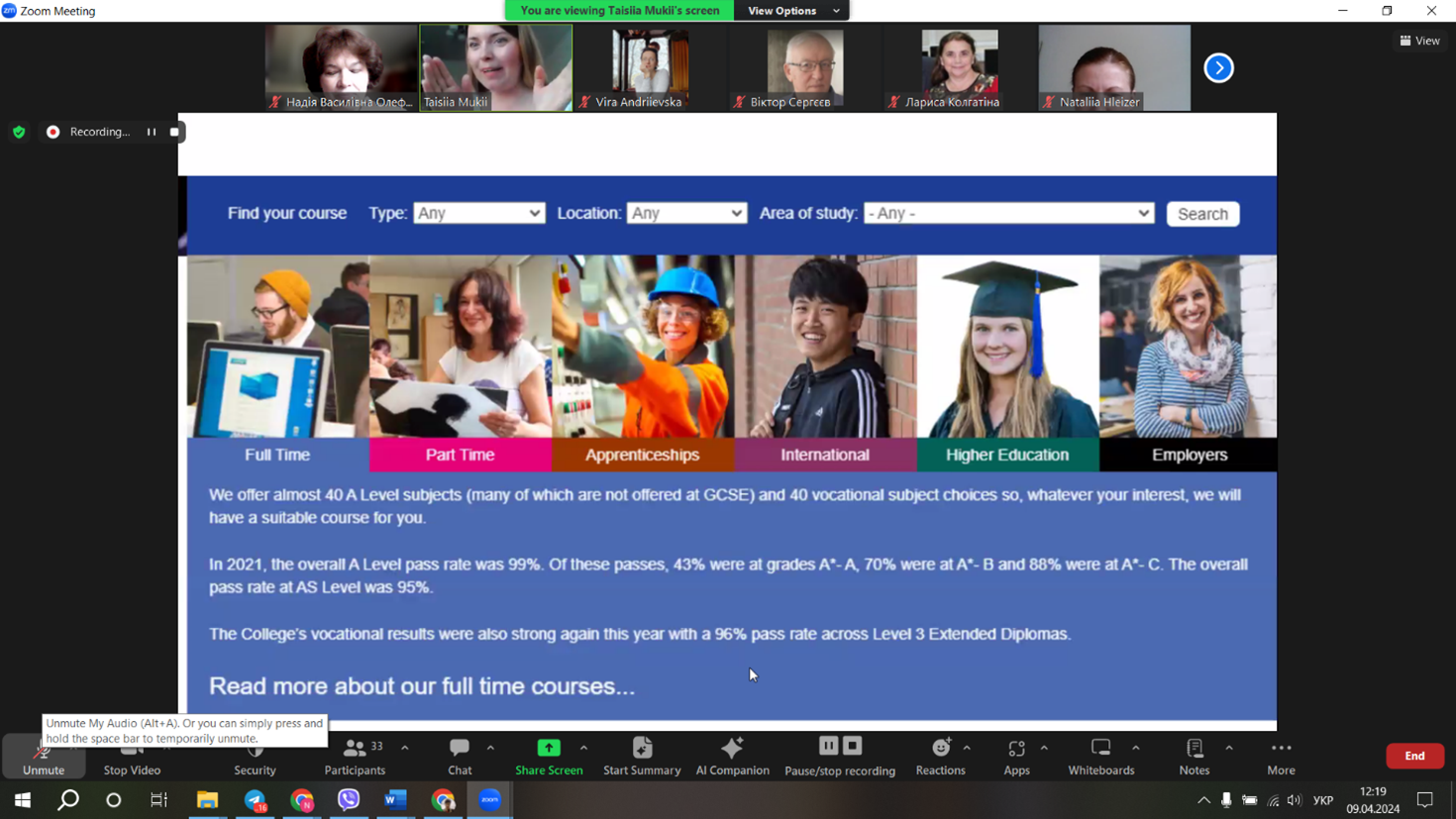Expand the Share Screen options arrow

tap(584, 749)
